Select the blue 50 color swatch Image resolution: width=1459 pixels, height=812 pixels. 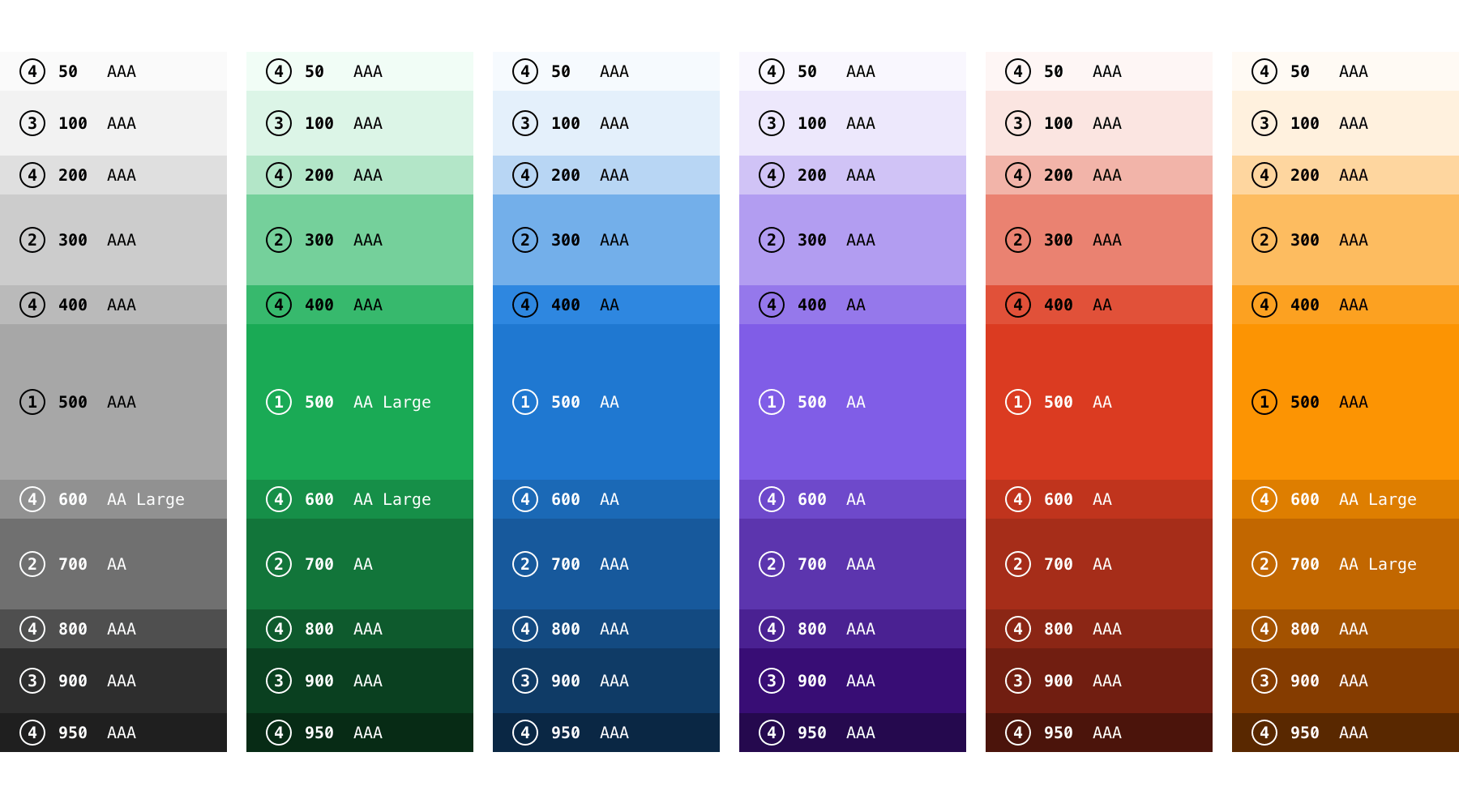pyautogui.click(x=606, y=71)
